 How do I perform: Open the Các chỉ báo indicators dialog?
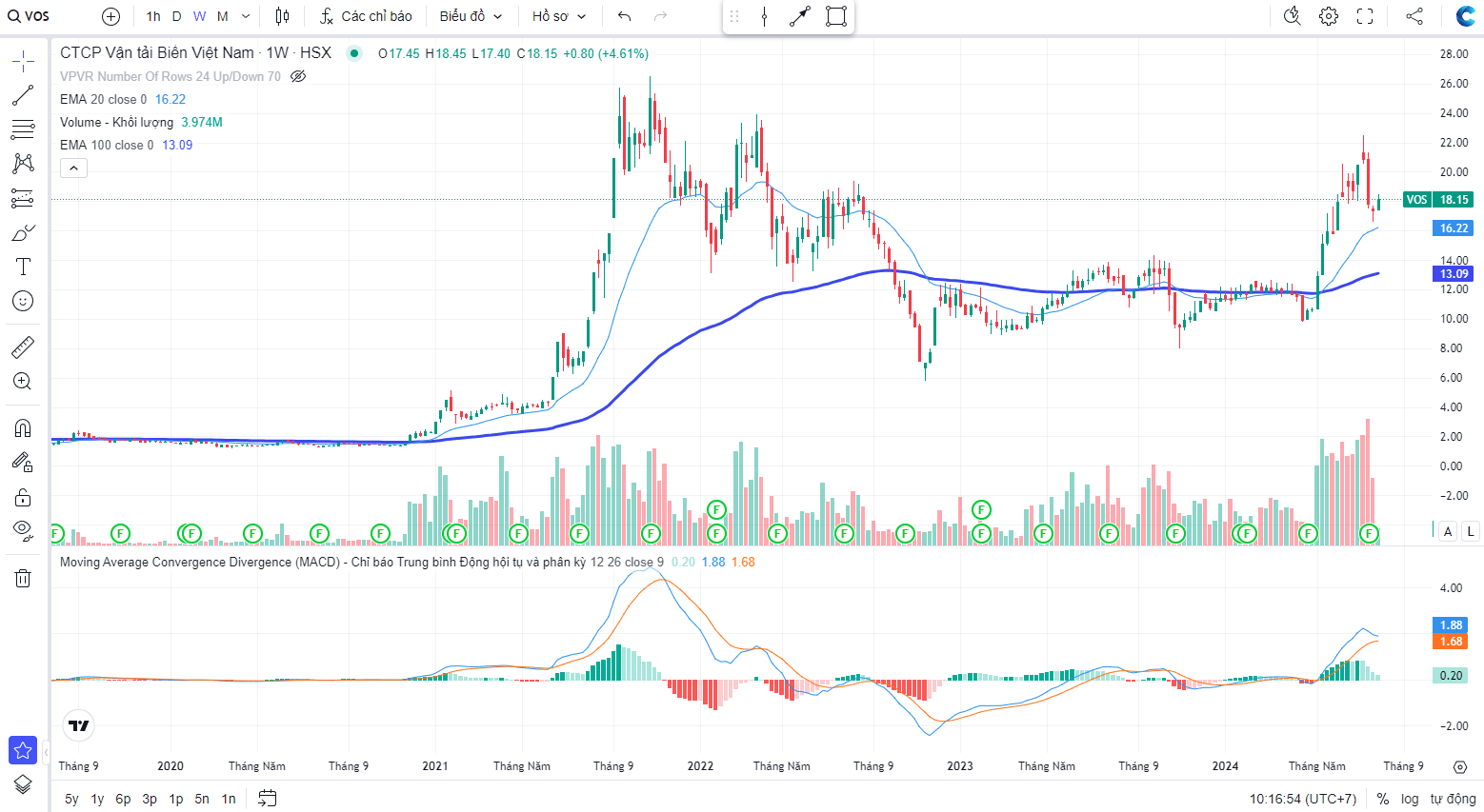(x=366, y=16)
